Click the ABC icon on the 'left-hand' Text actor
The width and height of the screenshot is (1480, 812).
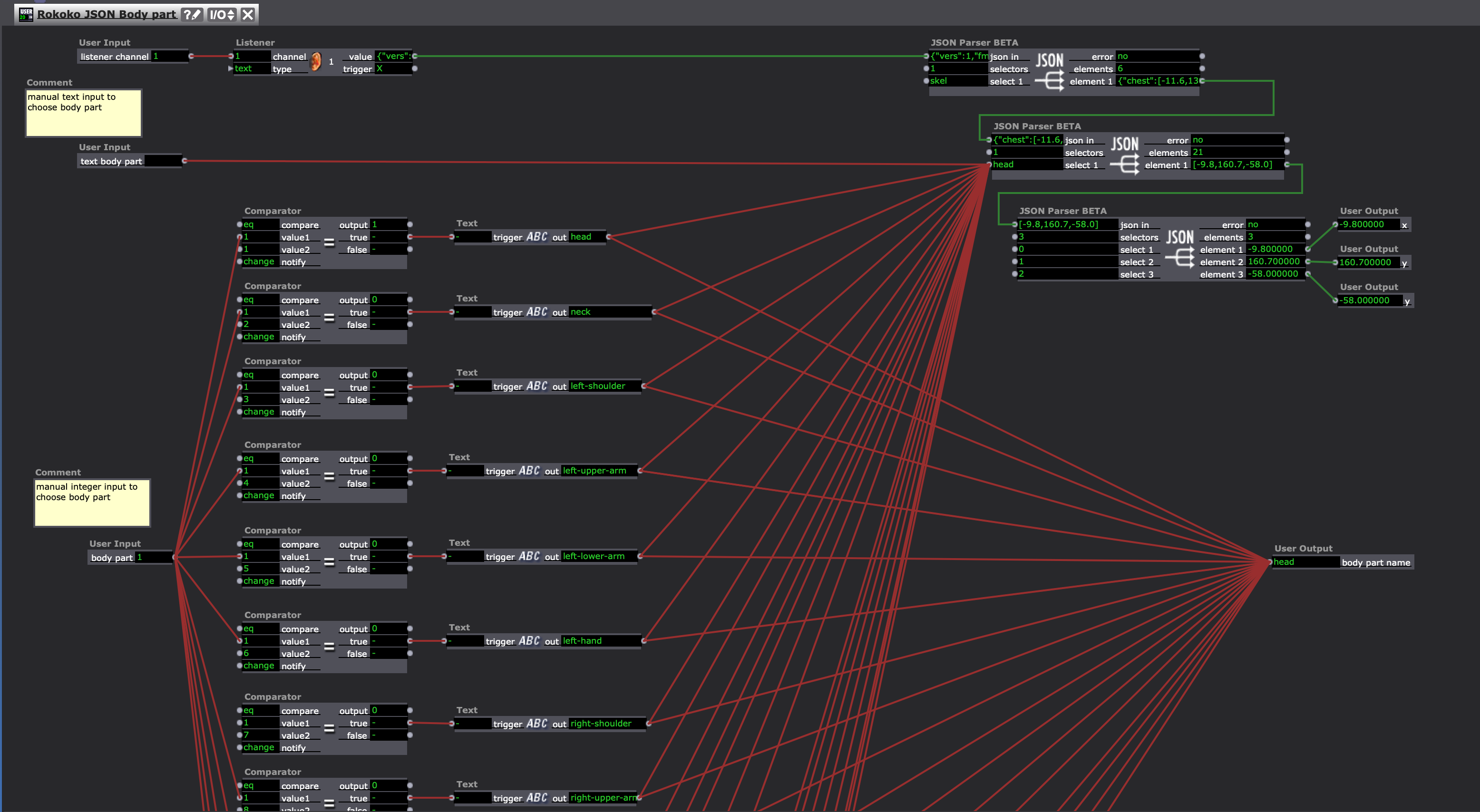pos(528,641)
